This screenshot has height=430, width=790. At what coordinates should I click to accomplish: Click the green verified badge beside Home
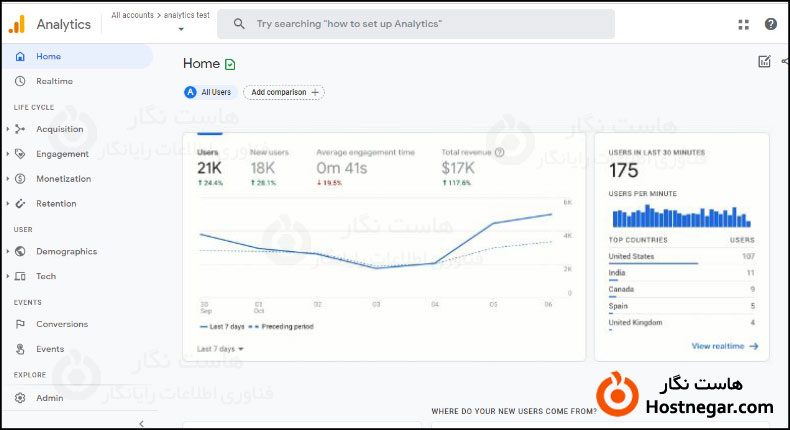(x=231, y=64)
